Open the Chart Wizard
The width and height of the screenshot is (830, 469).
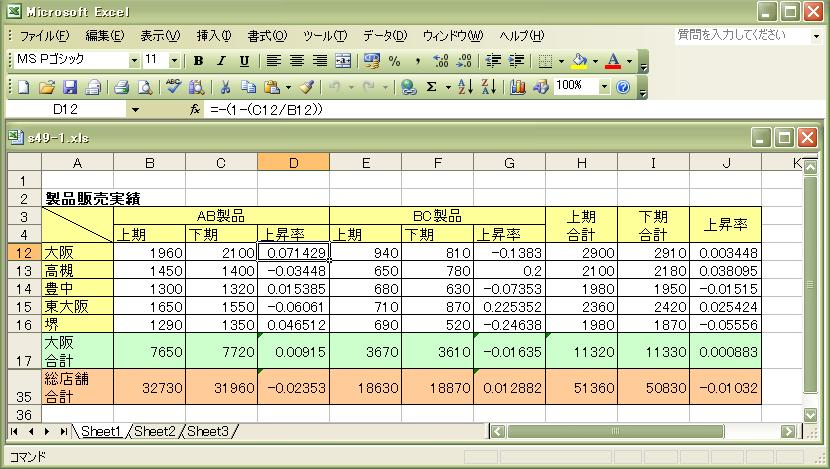[x=518, y=87]
